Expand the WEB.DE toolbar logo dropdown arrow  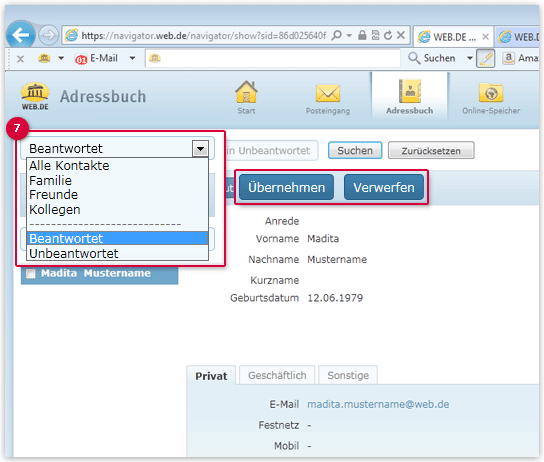click(61, 58)
